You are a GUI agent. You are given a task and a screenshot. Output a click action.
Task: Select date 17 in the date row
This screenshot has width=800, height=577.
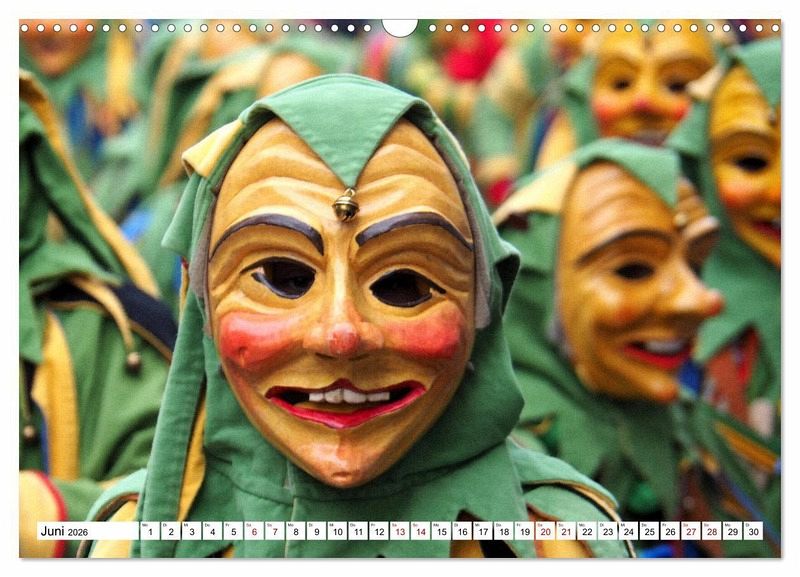tap(483, 531)
